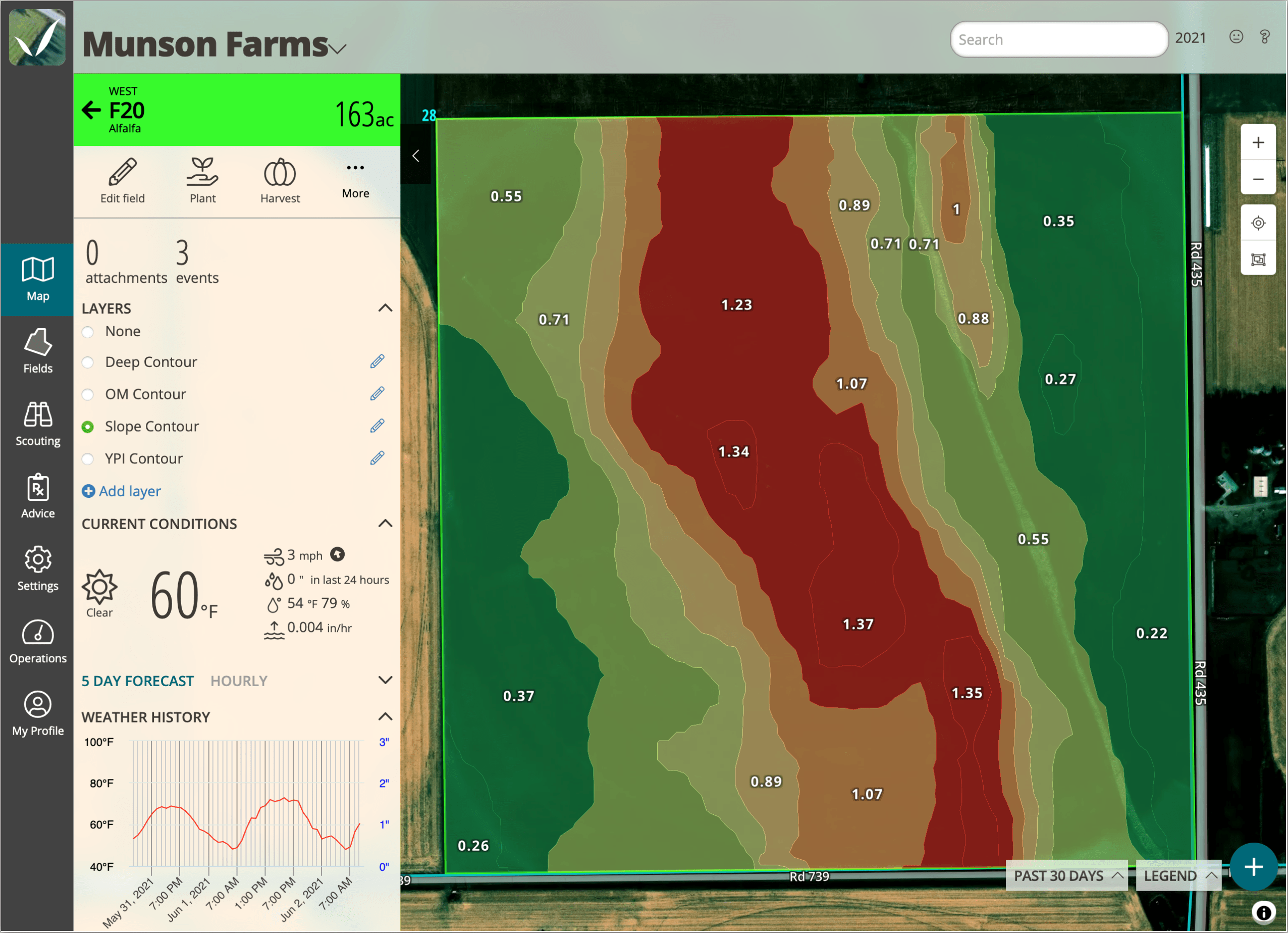Click the blue plus add button

click(x=1254, y=867)
